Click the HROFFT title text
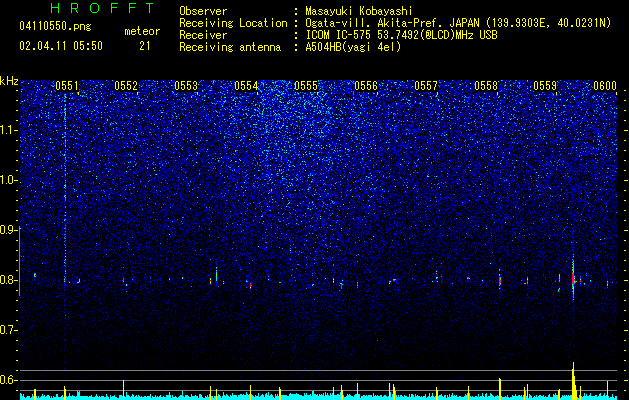 click(x=102, y=8)
